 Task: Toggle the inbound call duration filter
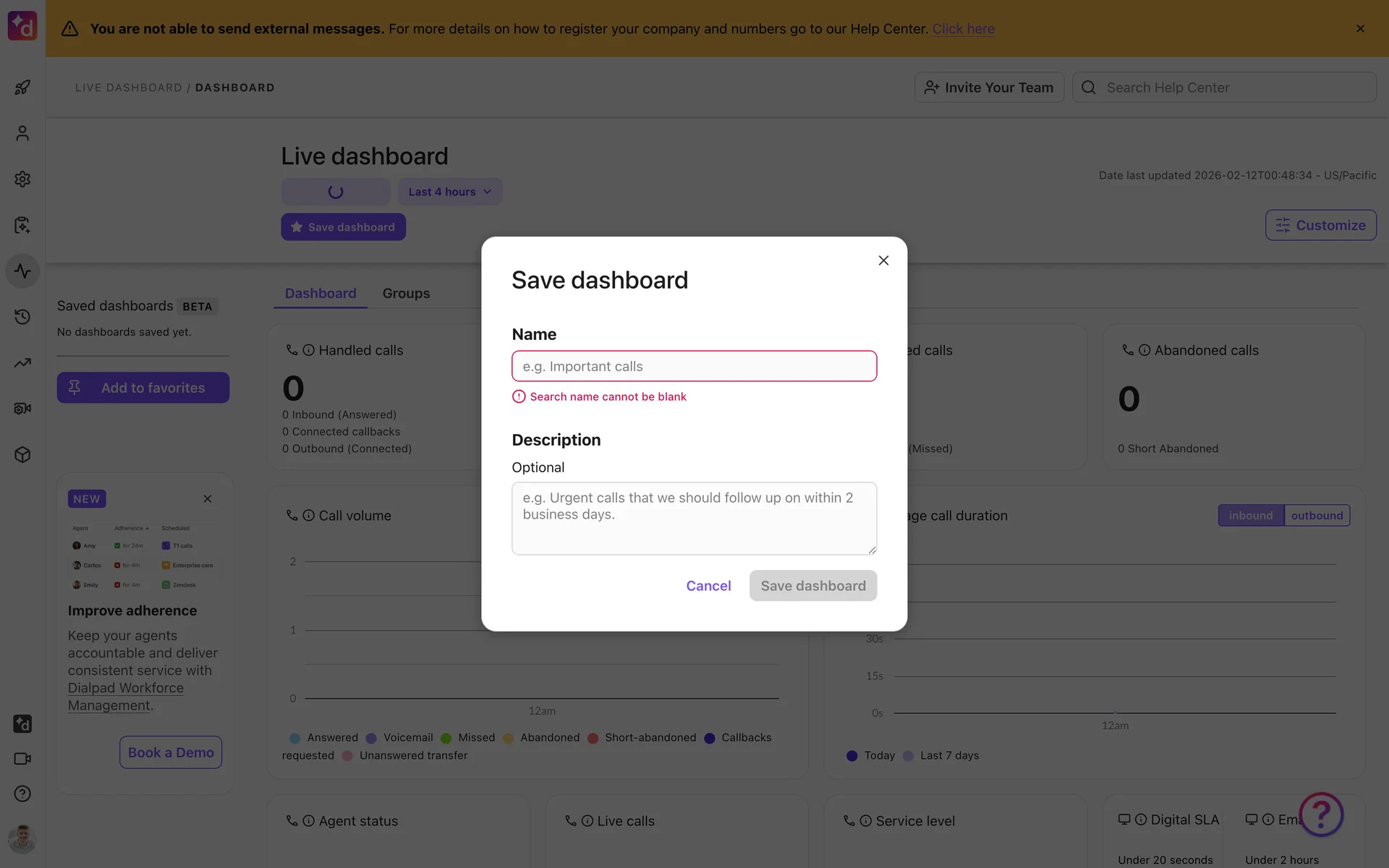1250,516
